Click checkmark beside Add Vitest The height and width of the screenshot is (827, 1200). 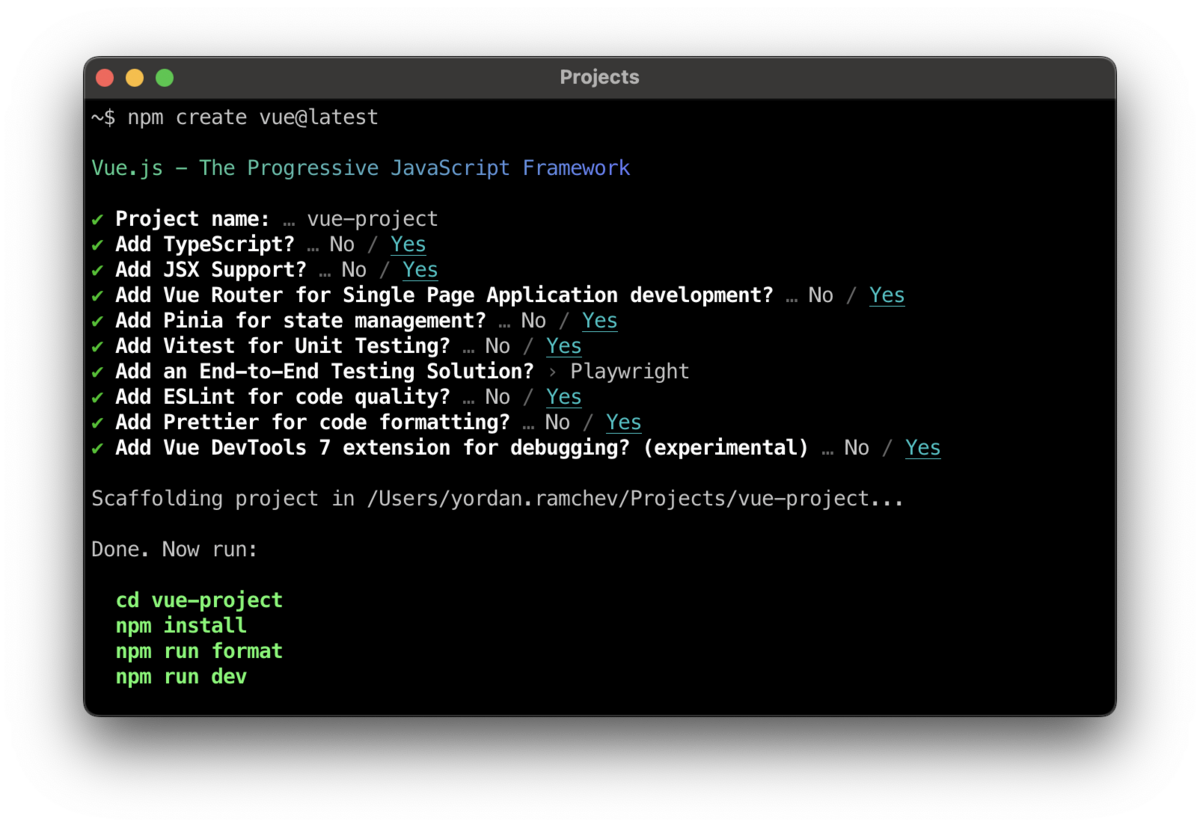[97, 346]
